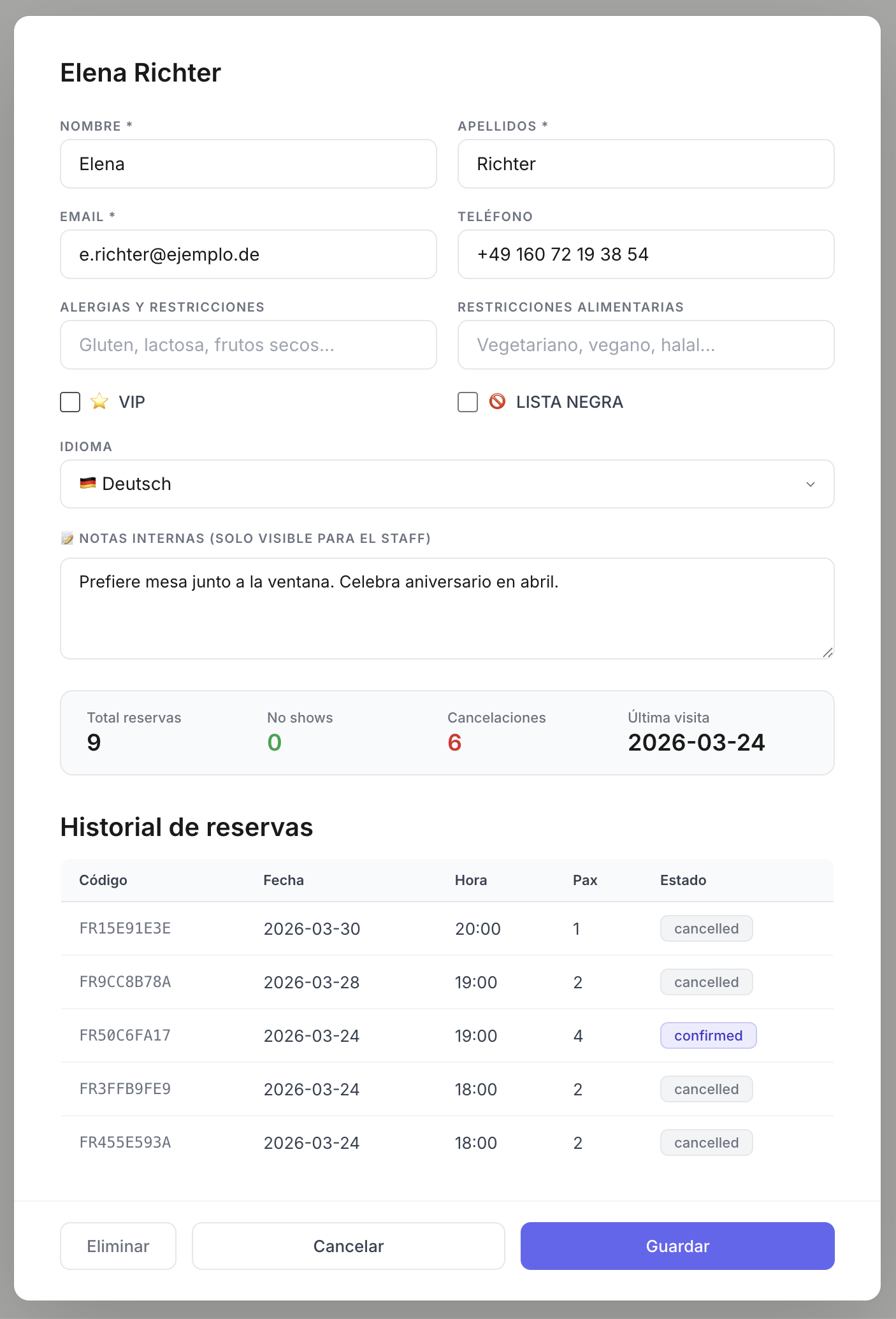
Task: Click the VIP star icon
Action: point(99,401)
